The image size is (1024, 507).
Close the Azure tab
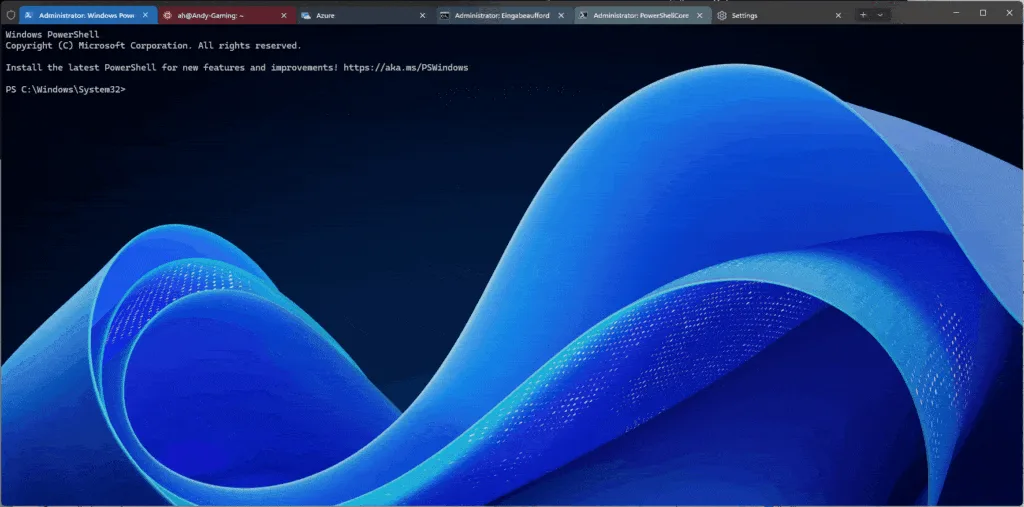423,15
